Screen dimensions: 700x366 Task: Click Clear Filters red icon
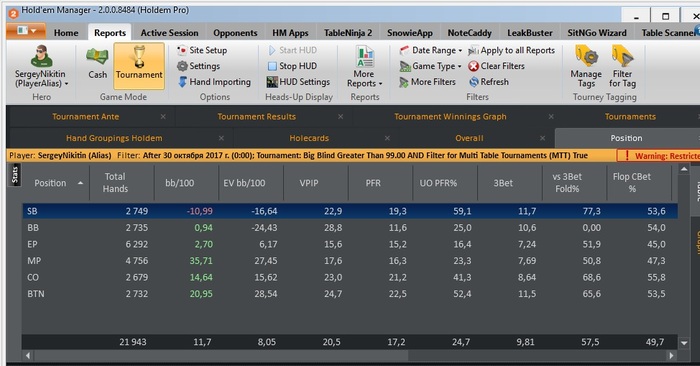pos(474,66)
